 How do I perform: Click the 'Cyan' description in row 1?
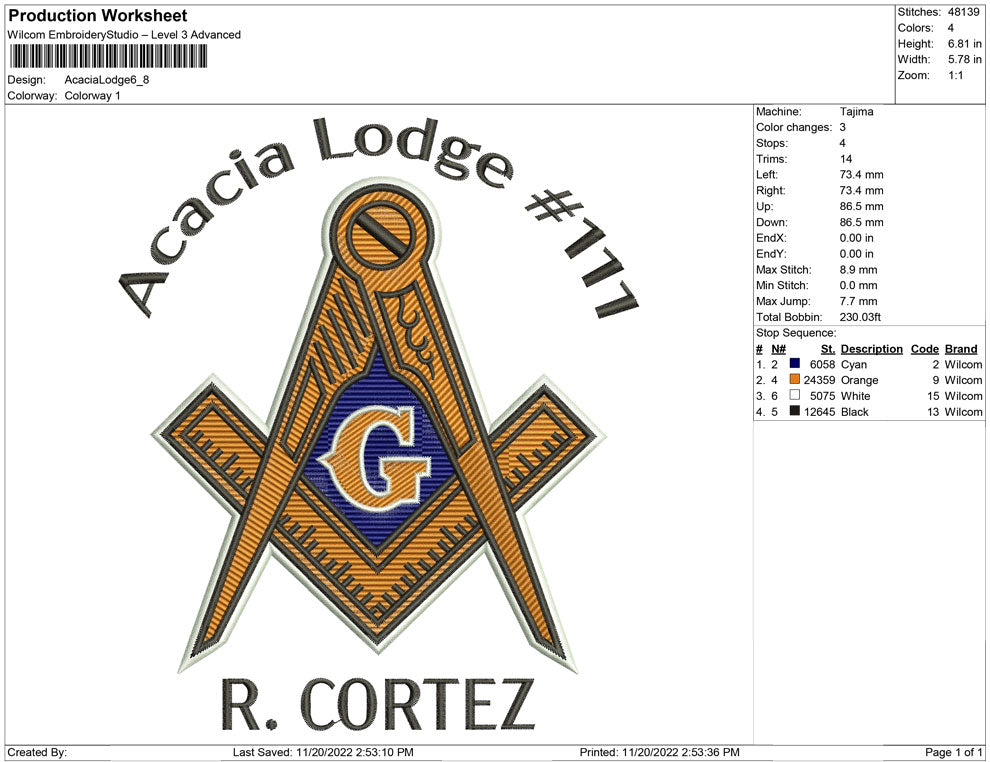click(854, 364)
